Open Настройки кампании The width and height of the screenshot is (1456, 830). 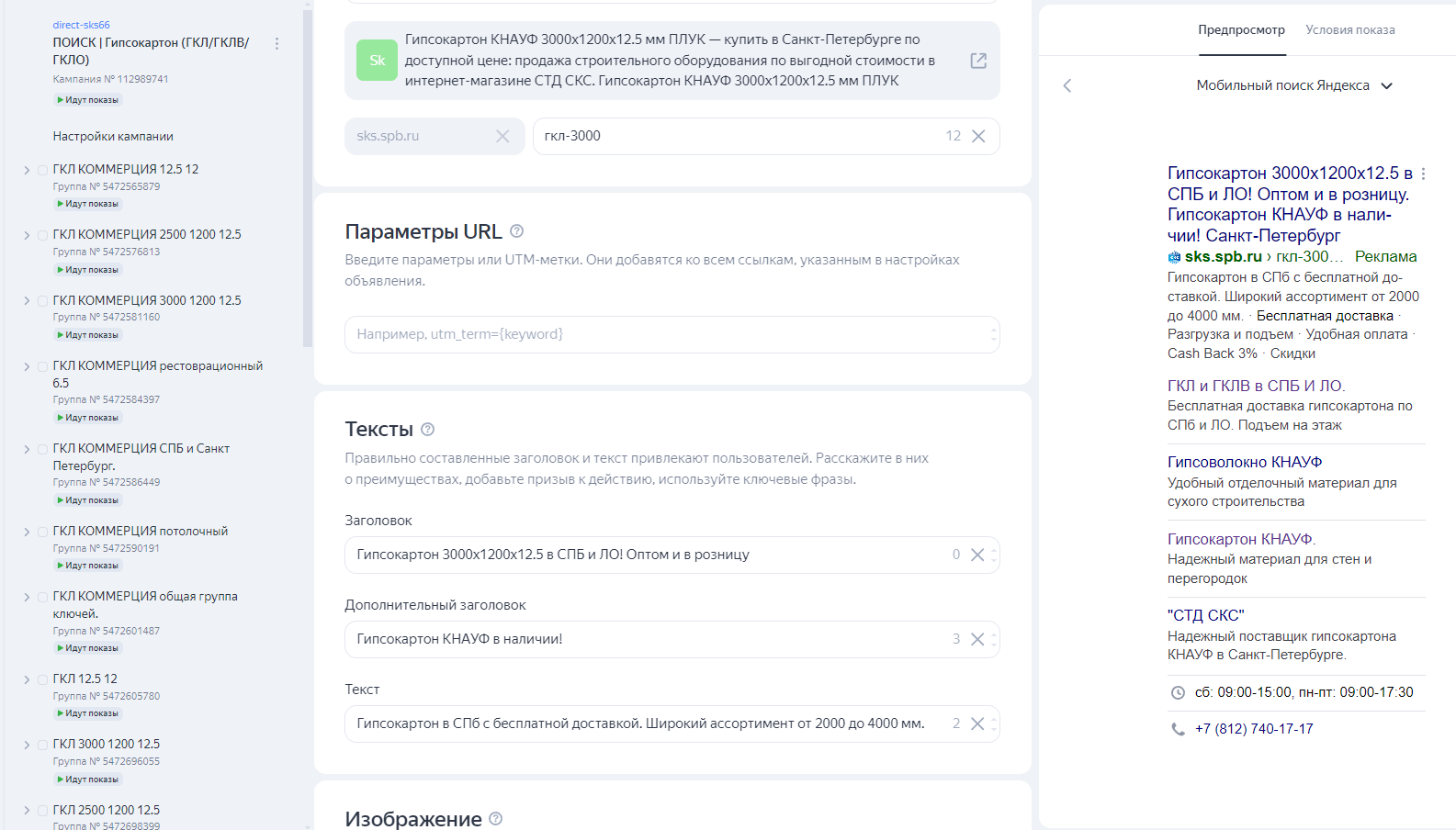[113, 137]
